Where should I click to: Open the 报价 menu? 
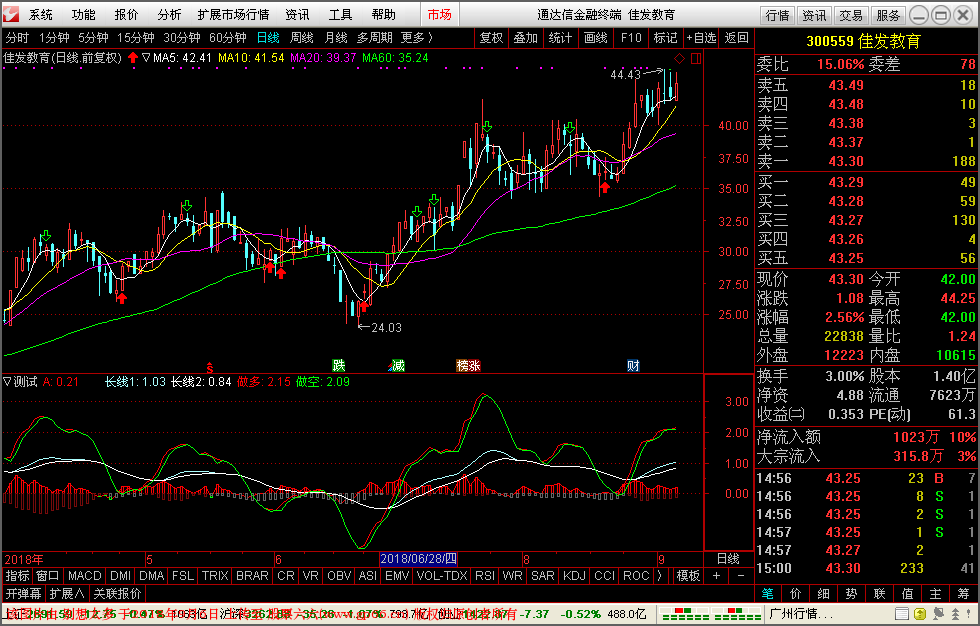(x=126, y=14)
